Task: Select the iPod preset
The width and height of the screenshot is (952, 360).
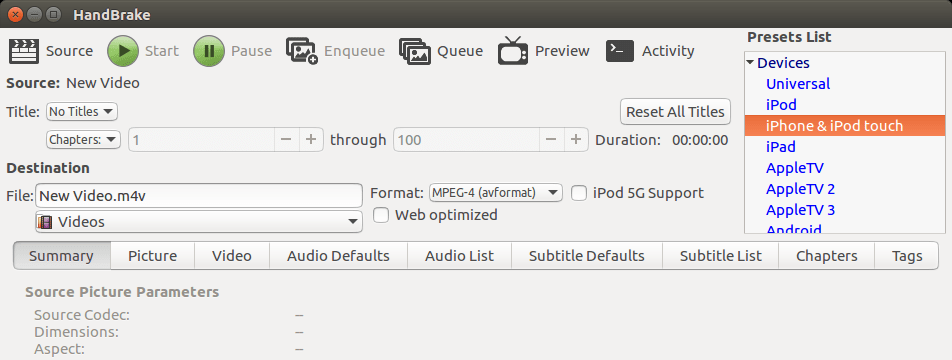Action: point(781,105)
